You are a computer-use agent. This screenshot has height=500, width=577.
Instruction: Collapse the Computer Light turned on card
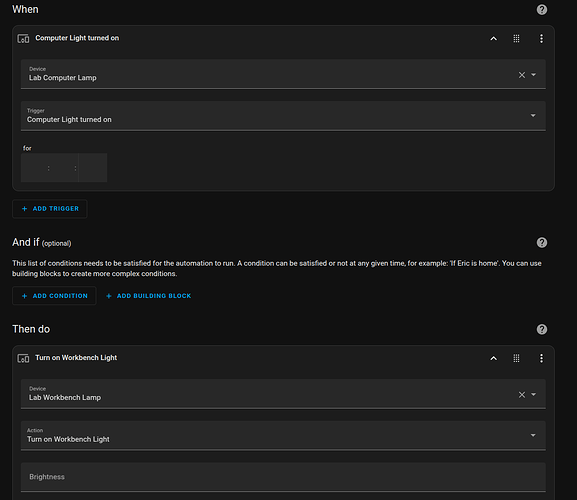click(x=493, y=38)
